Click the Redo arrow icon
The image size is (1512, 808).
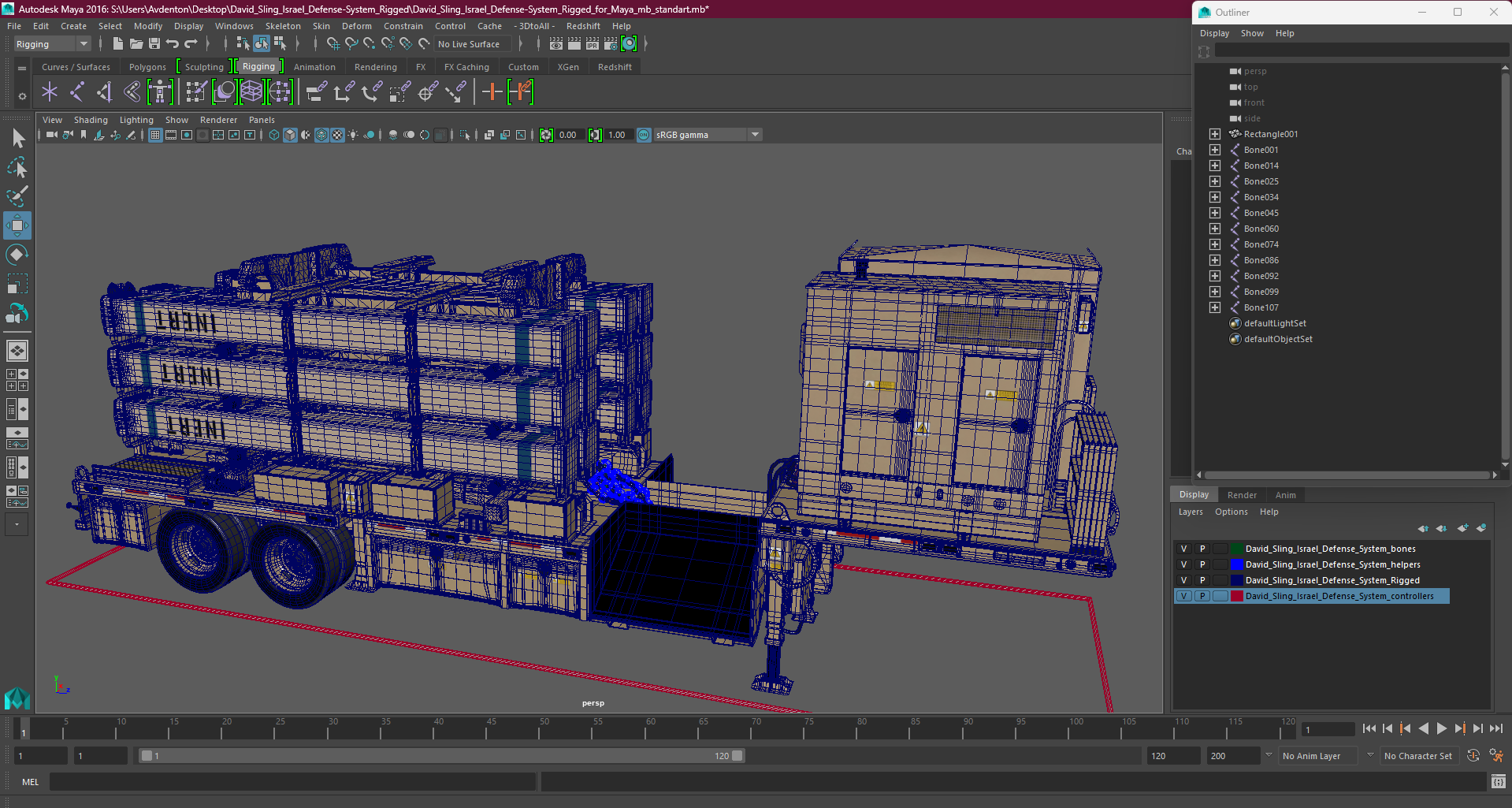tap(191, 44)
